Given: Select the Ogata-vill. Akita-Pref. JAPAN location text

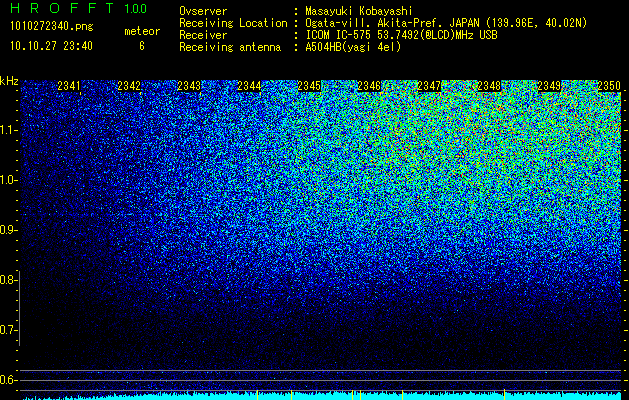Looking at the screenshot, I should [x=446, y=23].
